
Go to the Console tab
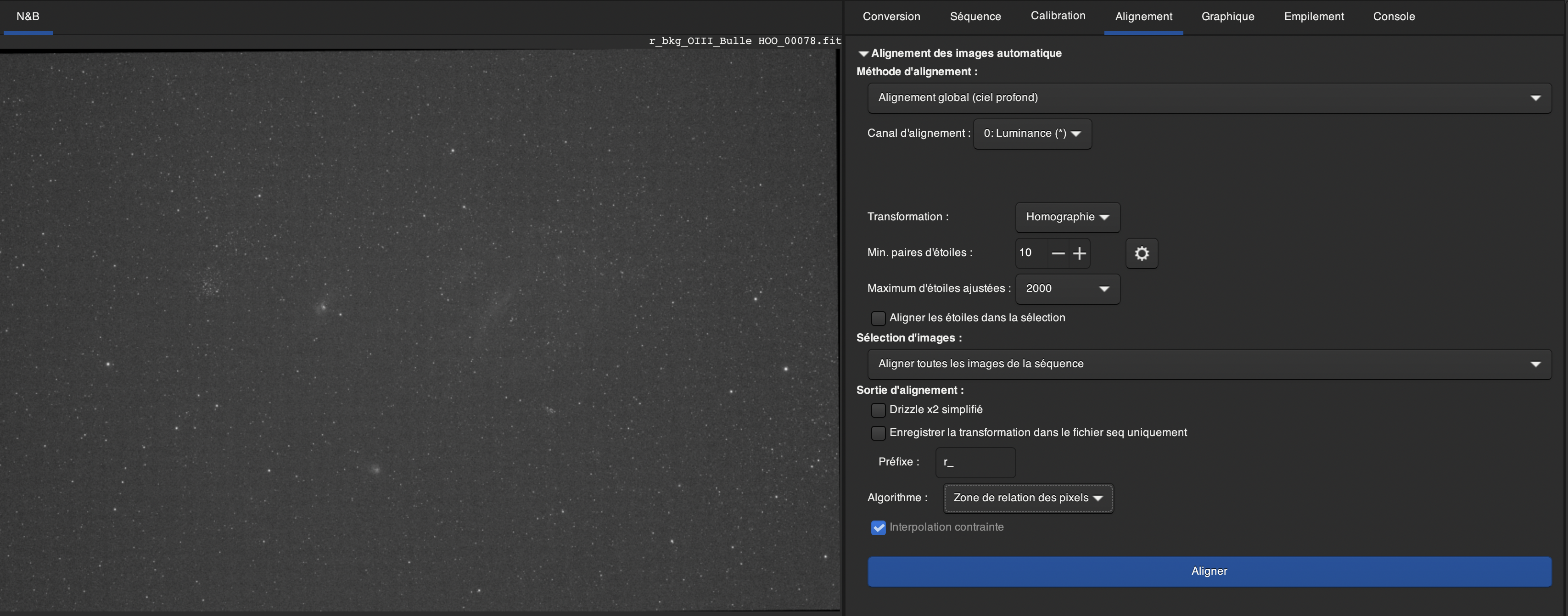pos(1393,17)
